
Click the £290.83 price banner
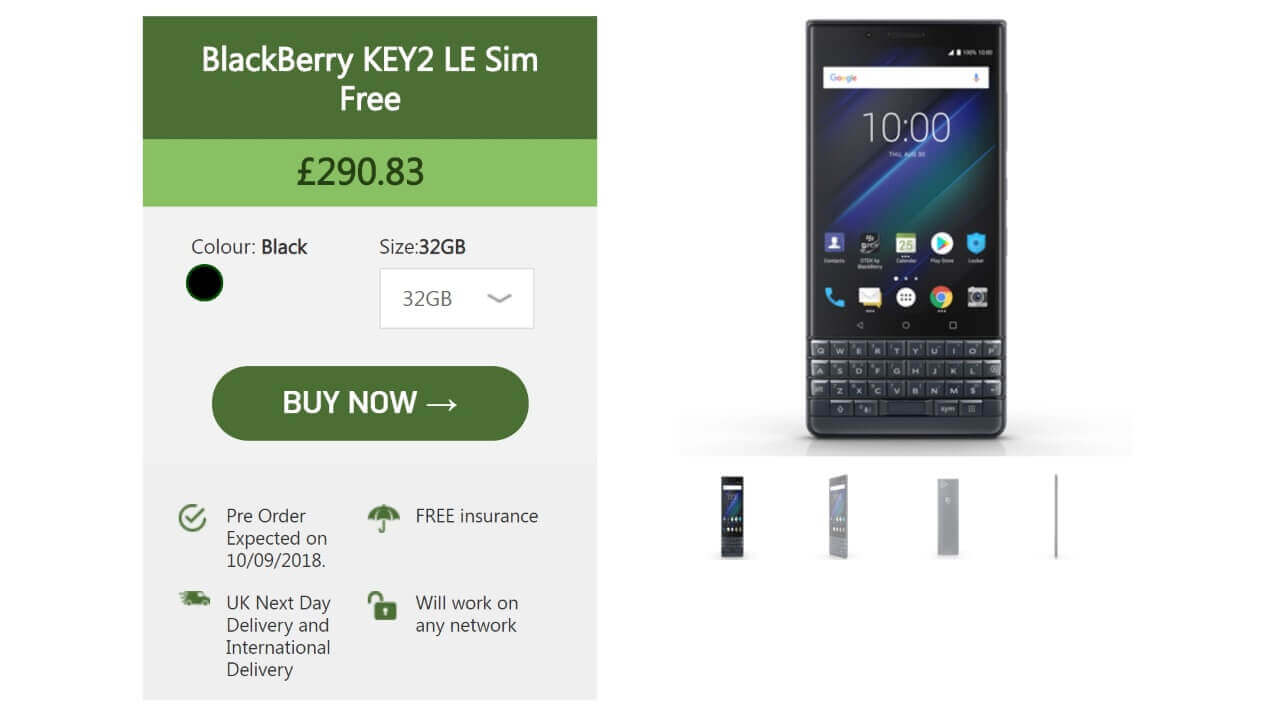(370, 172)
